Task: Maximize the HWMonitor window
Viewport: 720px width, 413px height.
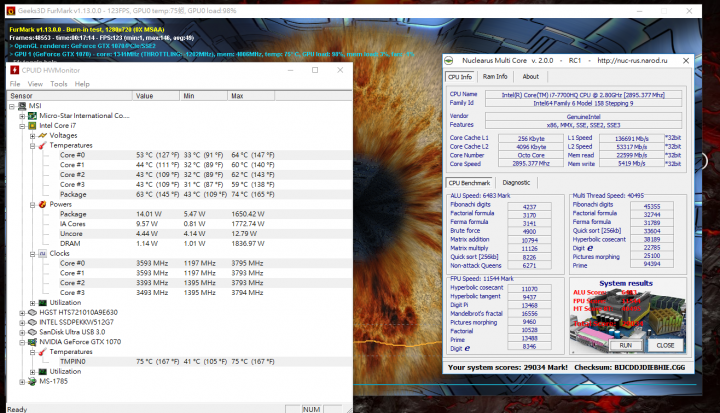Action: point(315,70)
